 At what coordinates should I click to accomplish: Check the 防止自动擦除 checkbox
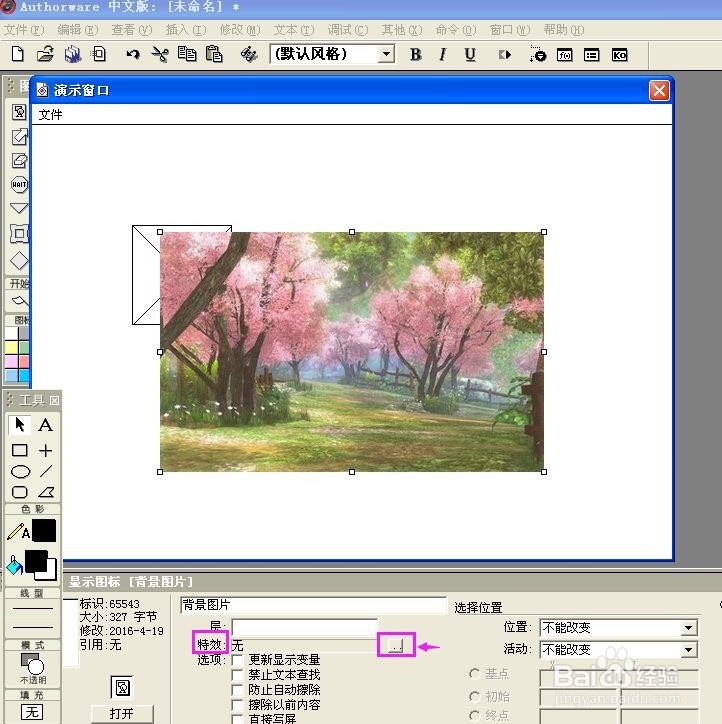(x=237, y=690)
